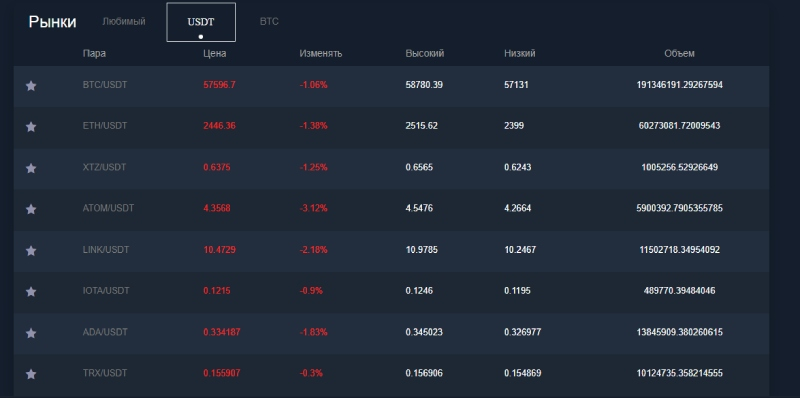800x398 pixels.
Task: Open the TRX/USDT pair row
Action: [x=391, y=374]
